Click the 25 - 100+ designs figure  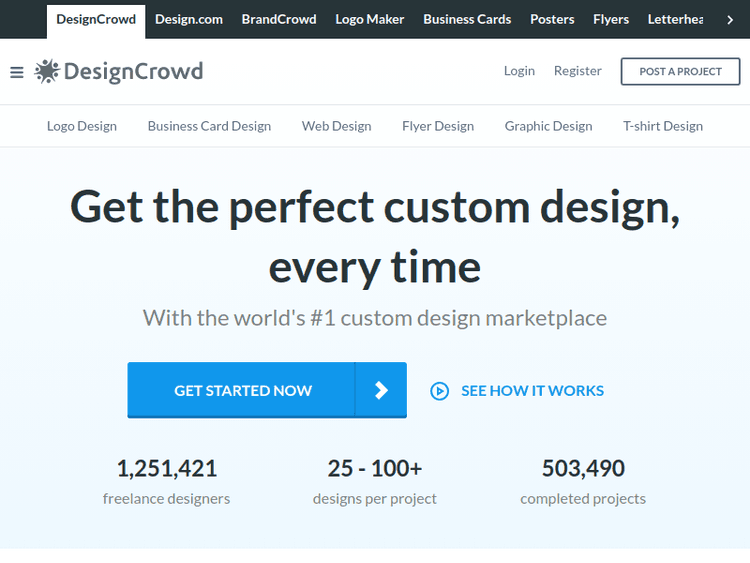click(x=375, y=468)
